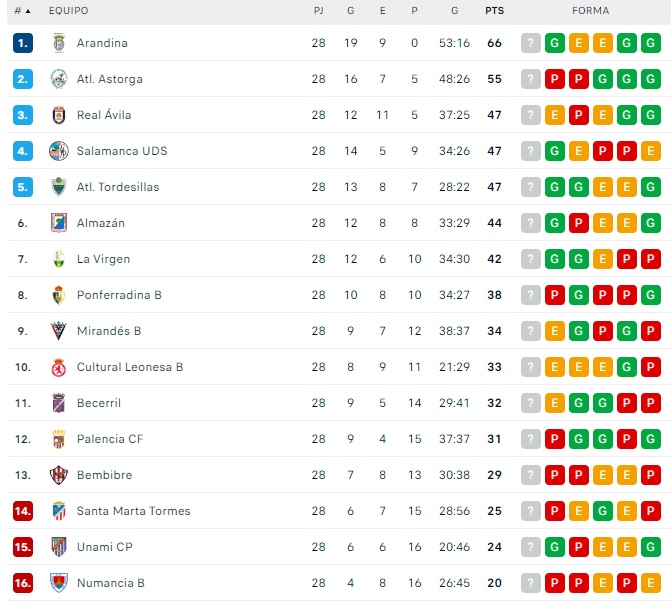
Task: Click the Almazán team crest
Action: tap(58, 223)
